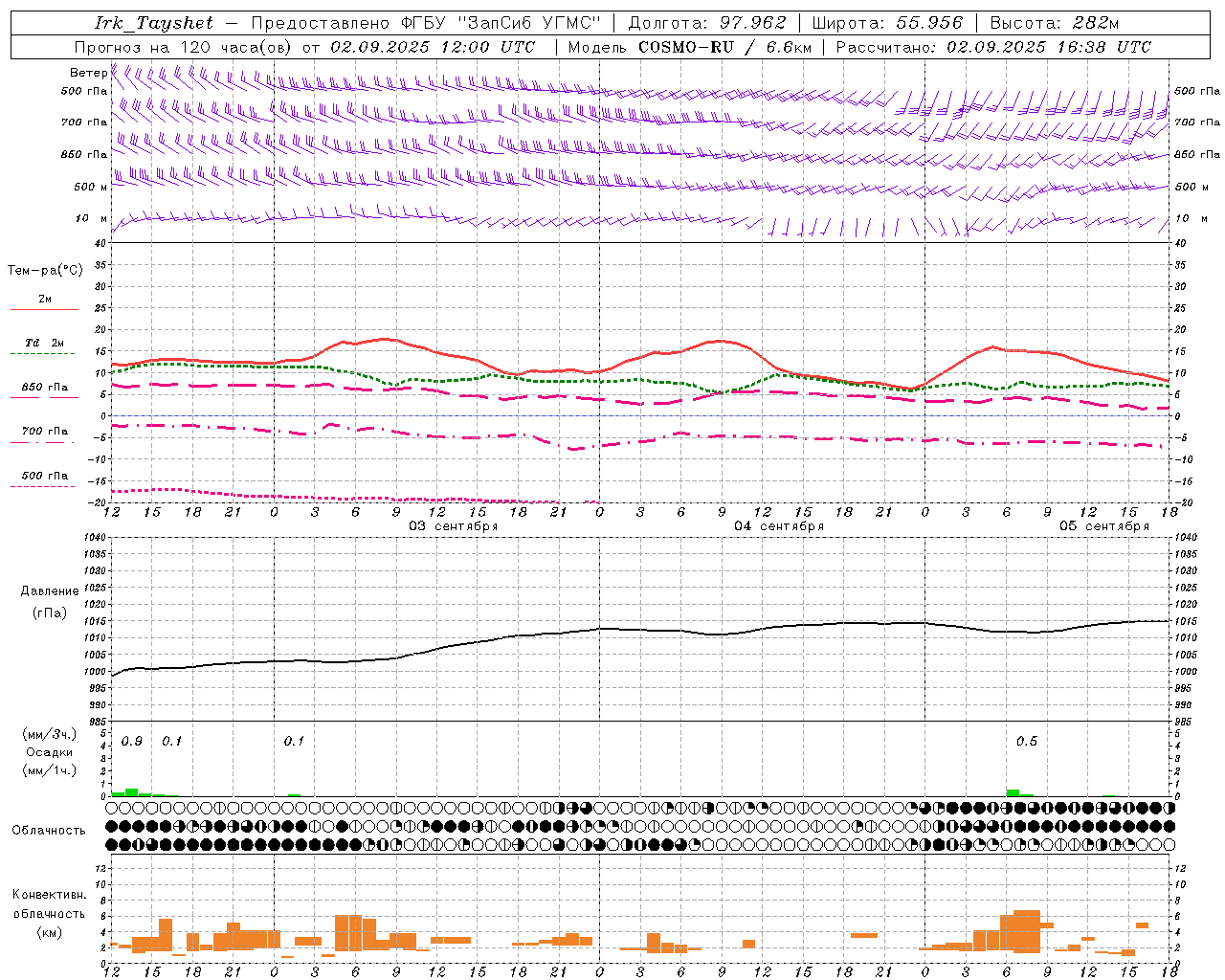The height and width of the screenshot is (980, 1225).
Task: Click the Рассчитано: 02.09.2025 16:38 UTC text
Action: point(993,47)
